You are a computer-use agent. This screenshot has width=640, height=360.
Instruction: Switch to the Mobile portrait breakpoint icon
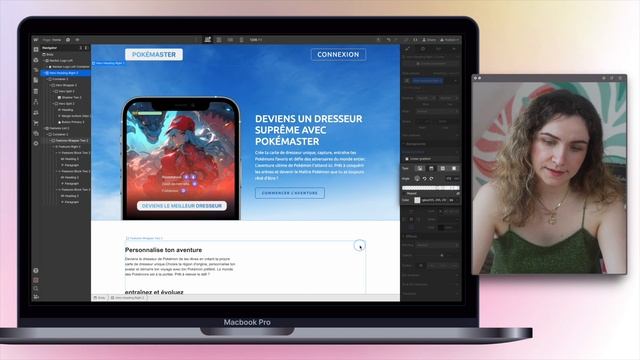pos(241,40)
